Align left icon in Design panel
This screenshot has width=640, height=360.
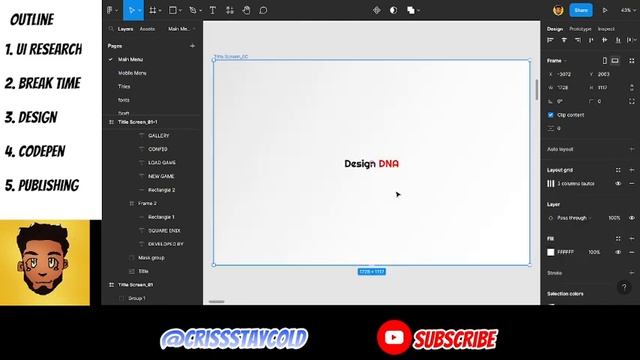550,40
